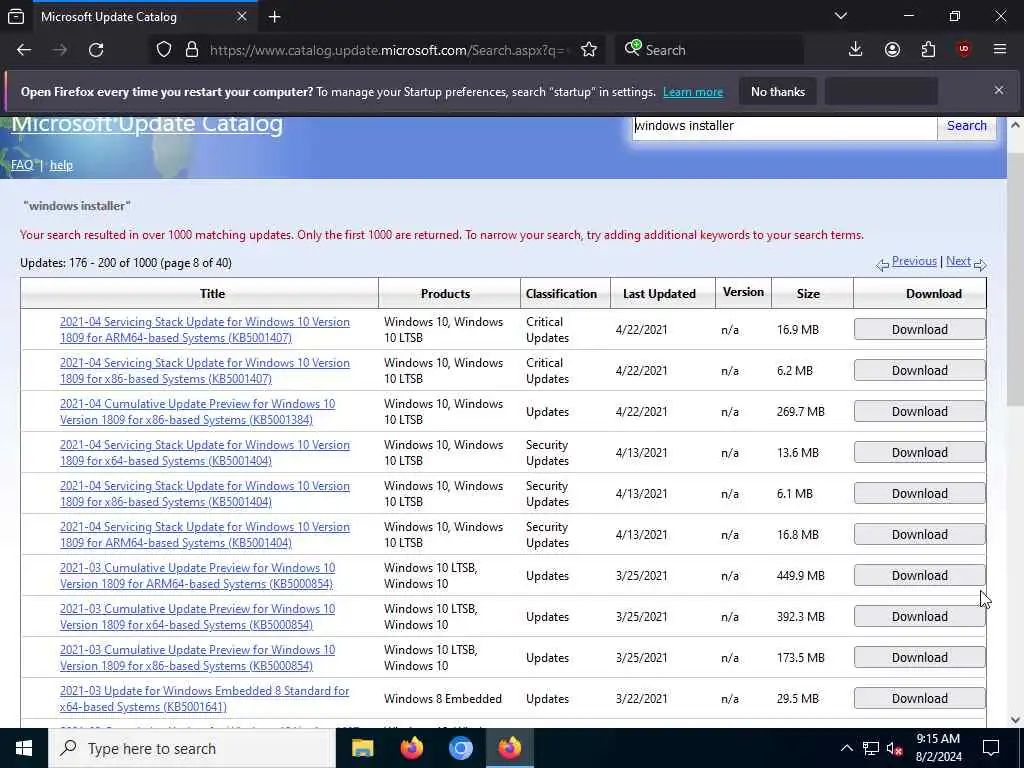This screenshot has height=768, width=1024.
Task: Open the Learn more link
Action: pyautogui.click(x=693, y=92)
